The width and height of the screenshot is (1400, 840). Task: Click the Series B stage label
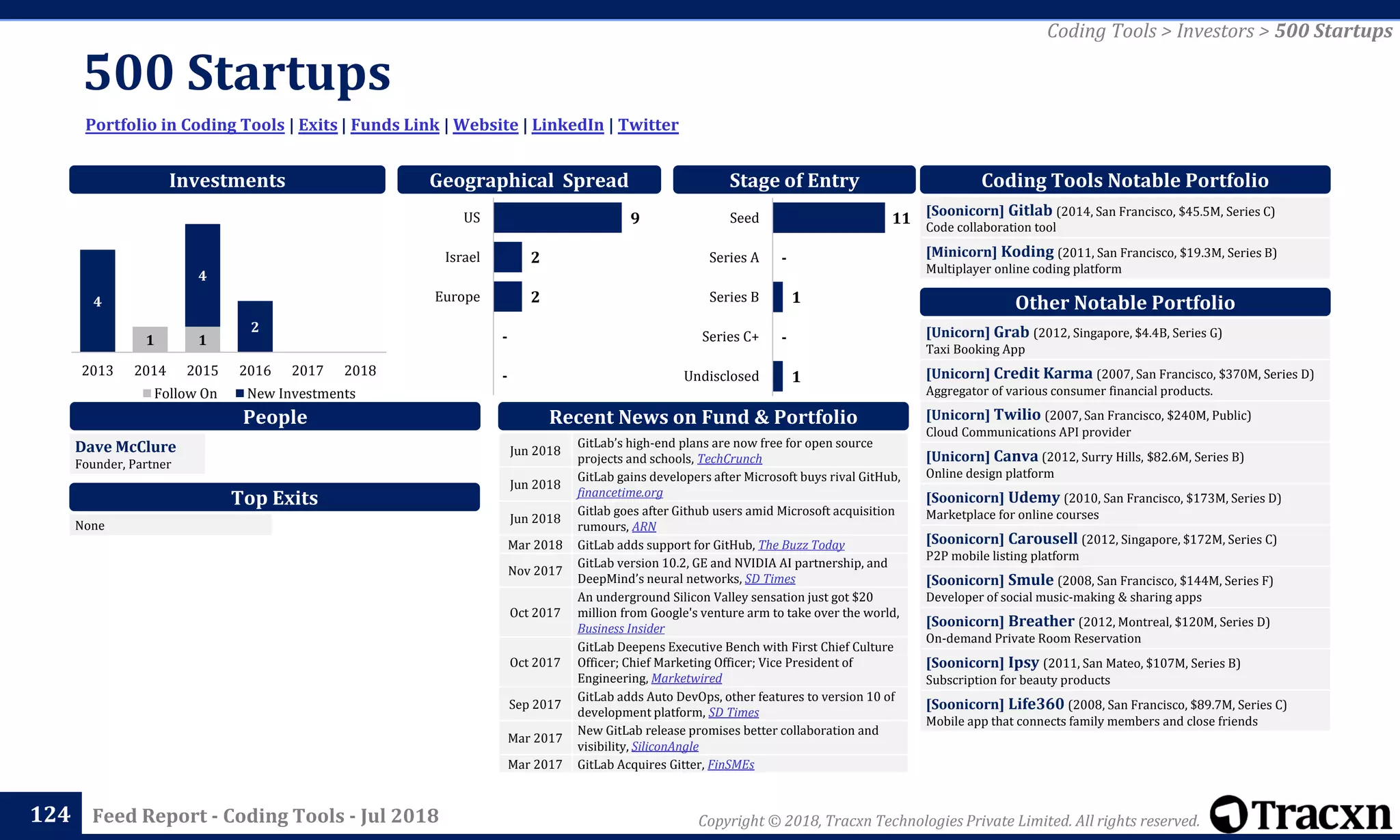click(734, 297)
